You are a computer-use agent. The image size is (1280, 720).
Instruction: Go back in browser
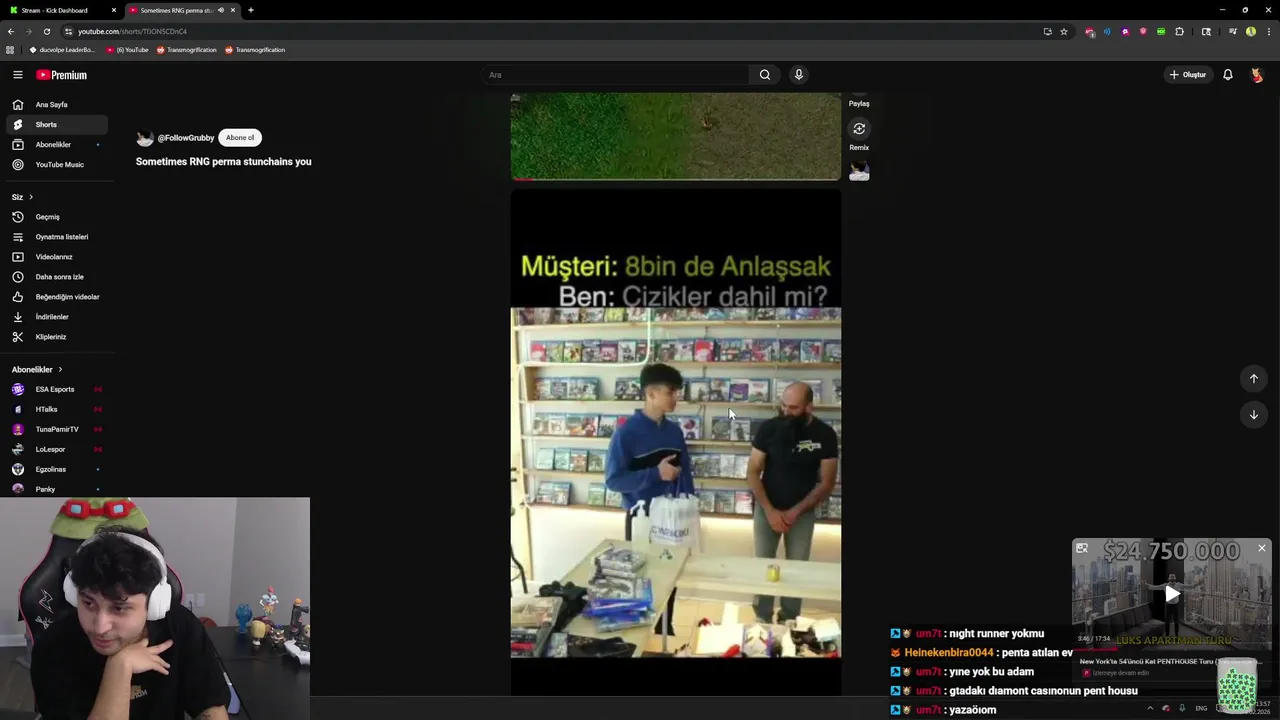11,31
